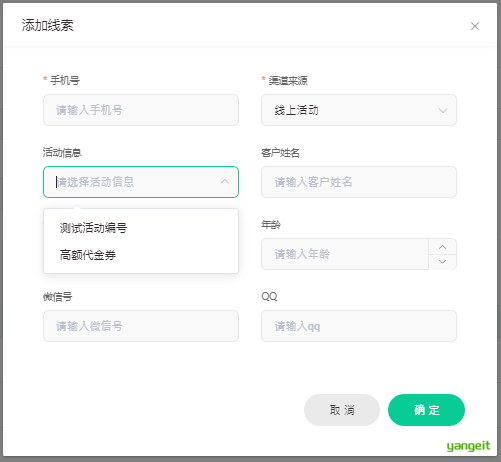The image size is (501, 462).
Task: Click the 手机号 field label
Action: coord(65,80)
